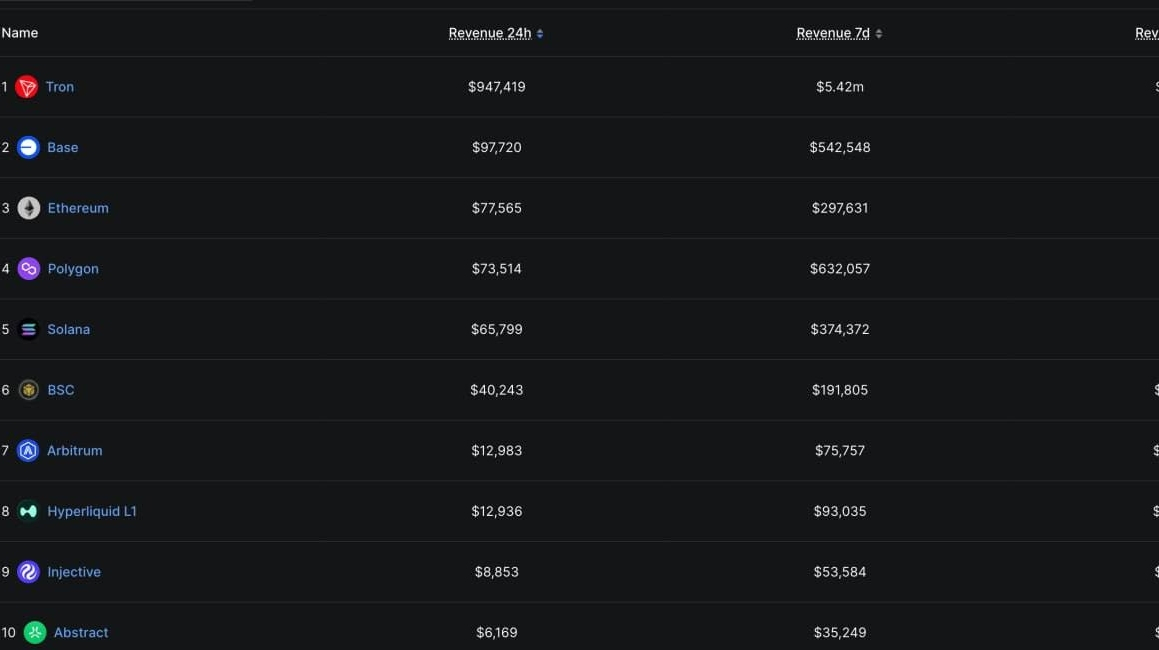
Task: Click the Tron logo icon
Action: (27, 87)
